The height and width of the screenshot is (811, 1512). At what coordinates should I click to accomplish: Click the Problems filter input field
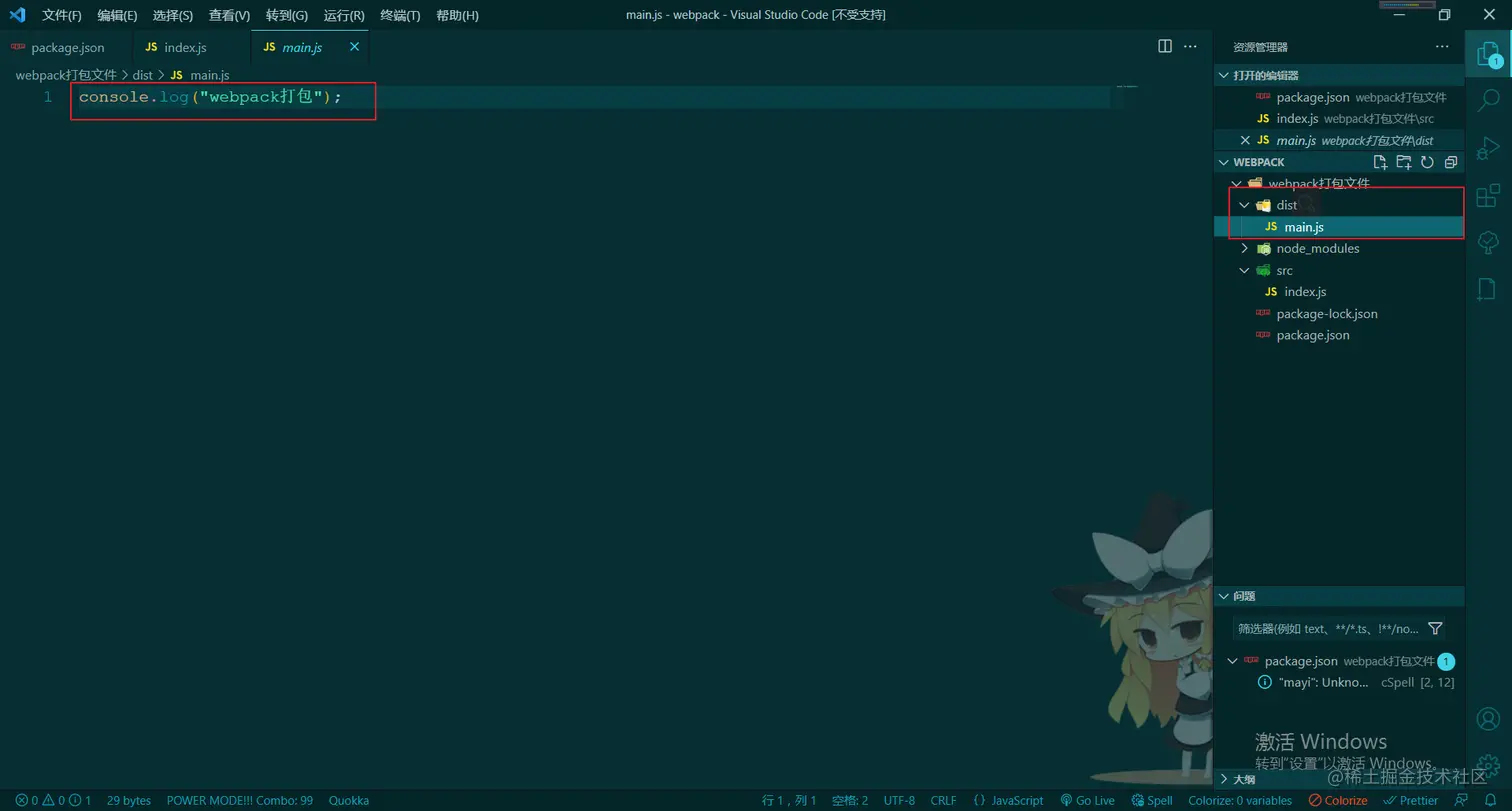coord(1328,628)
